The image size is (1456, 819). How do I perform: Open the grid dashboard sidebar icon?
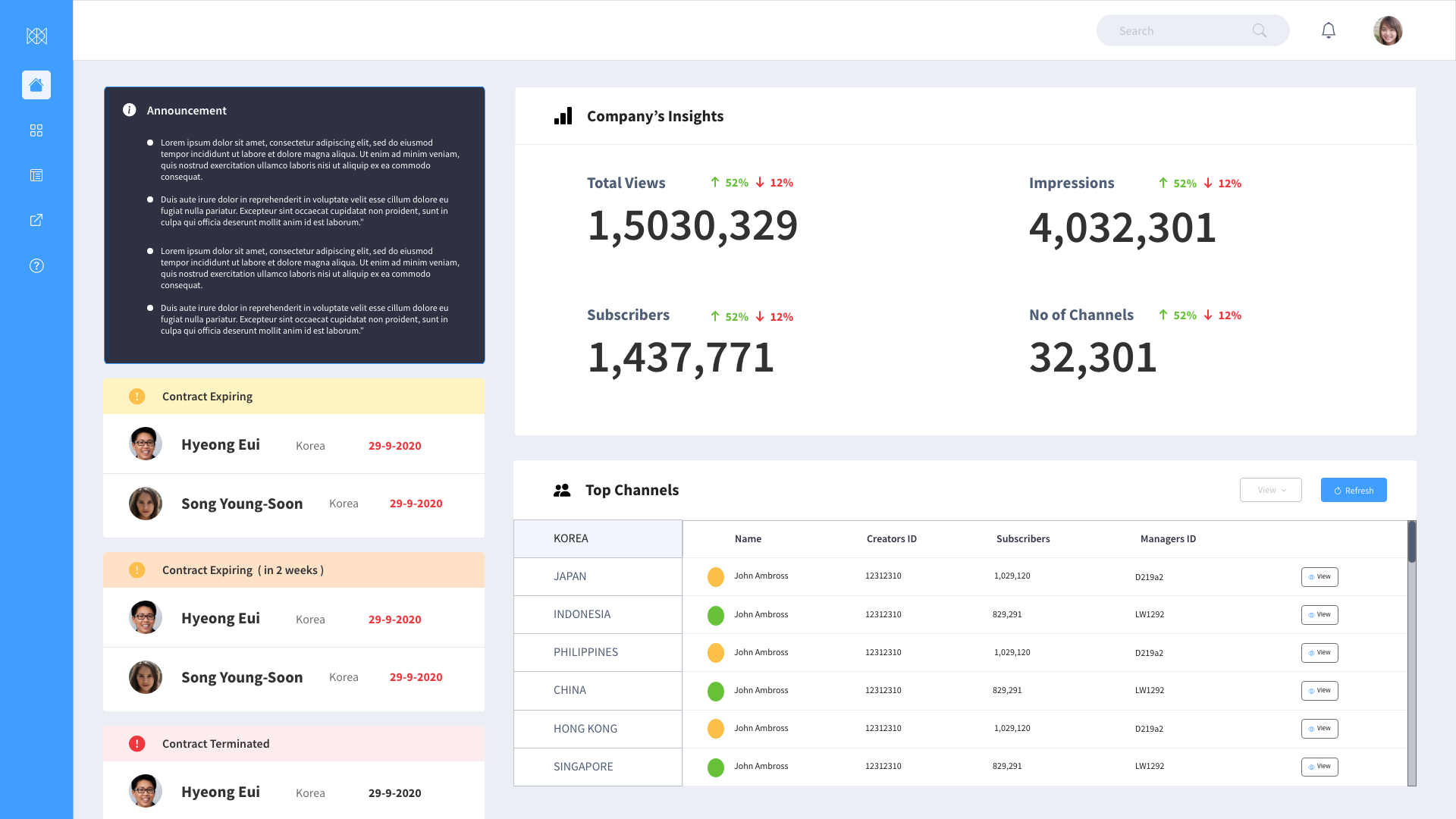(x=36, y=130)
